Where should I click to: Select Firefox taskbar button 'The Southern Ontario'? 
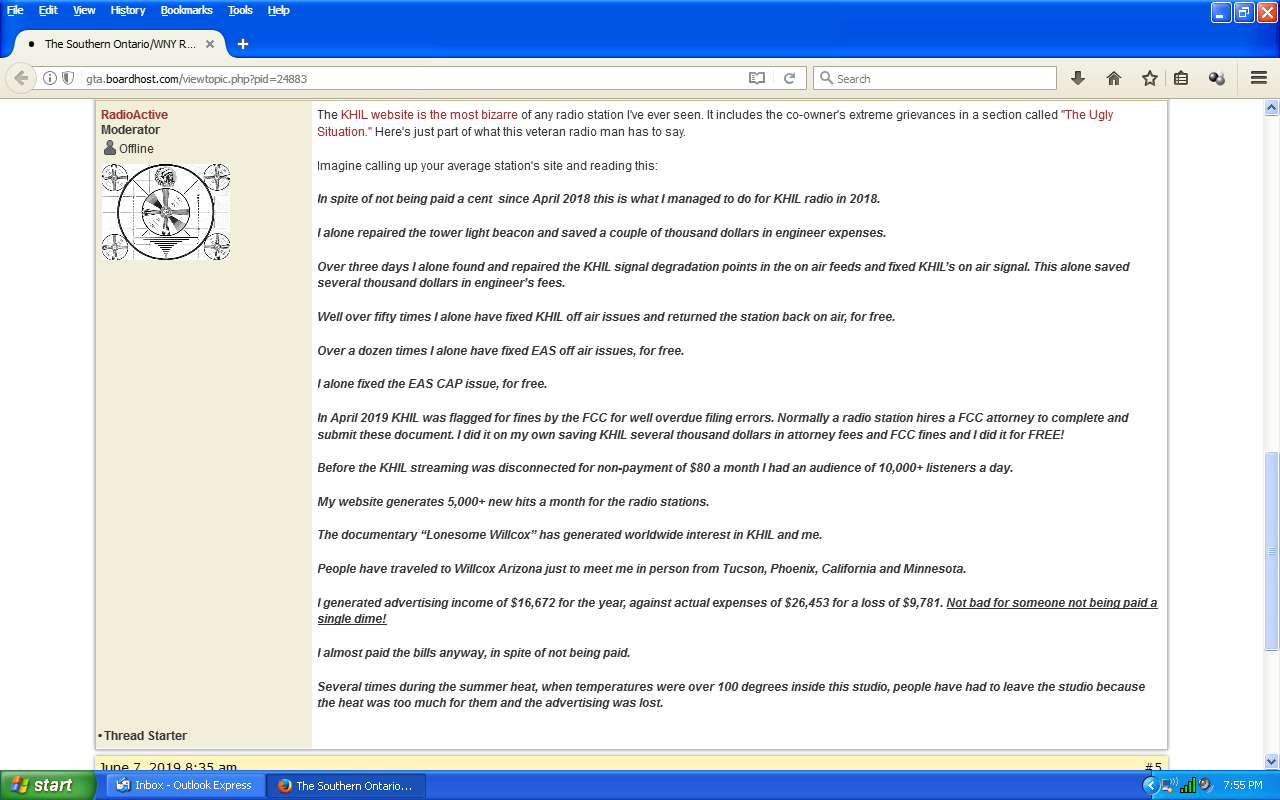346,785
